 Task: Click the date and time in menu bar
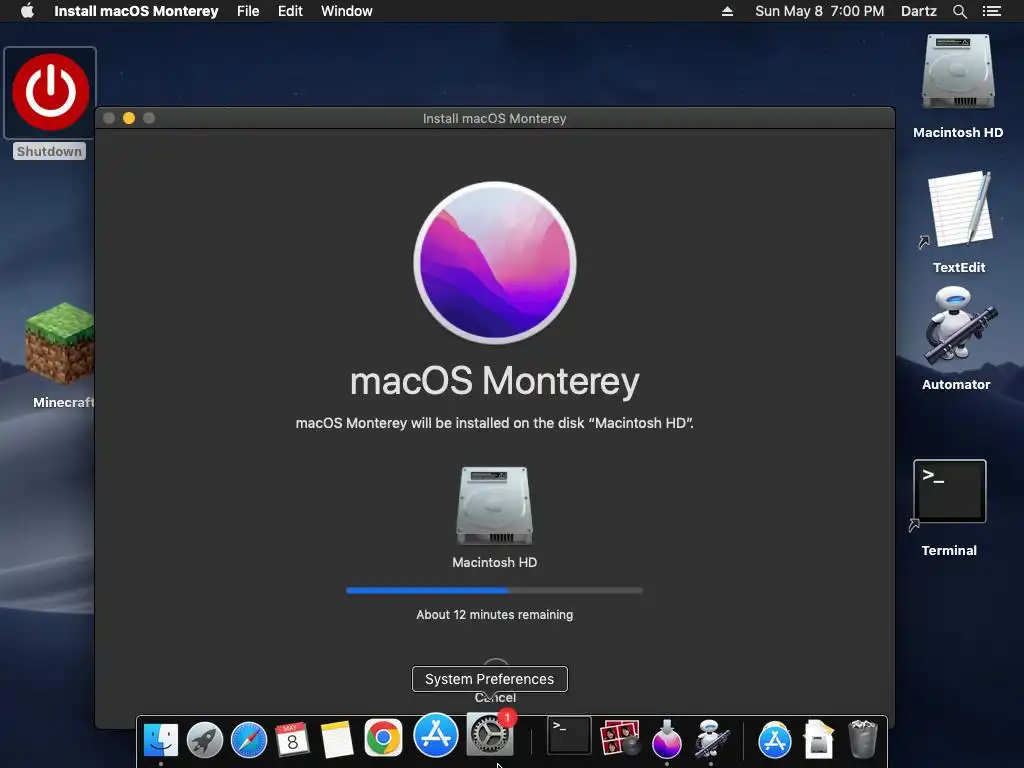click(820, 11)
